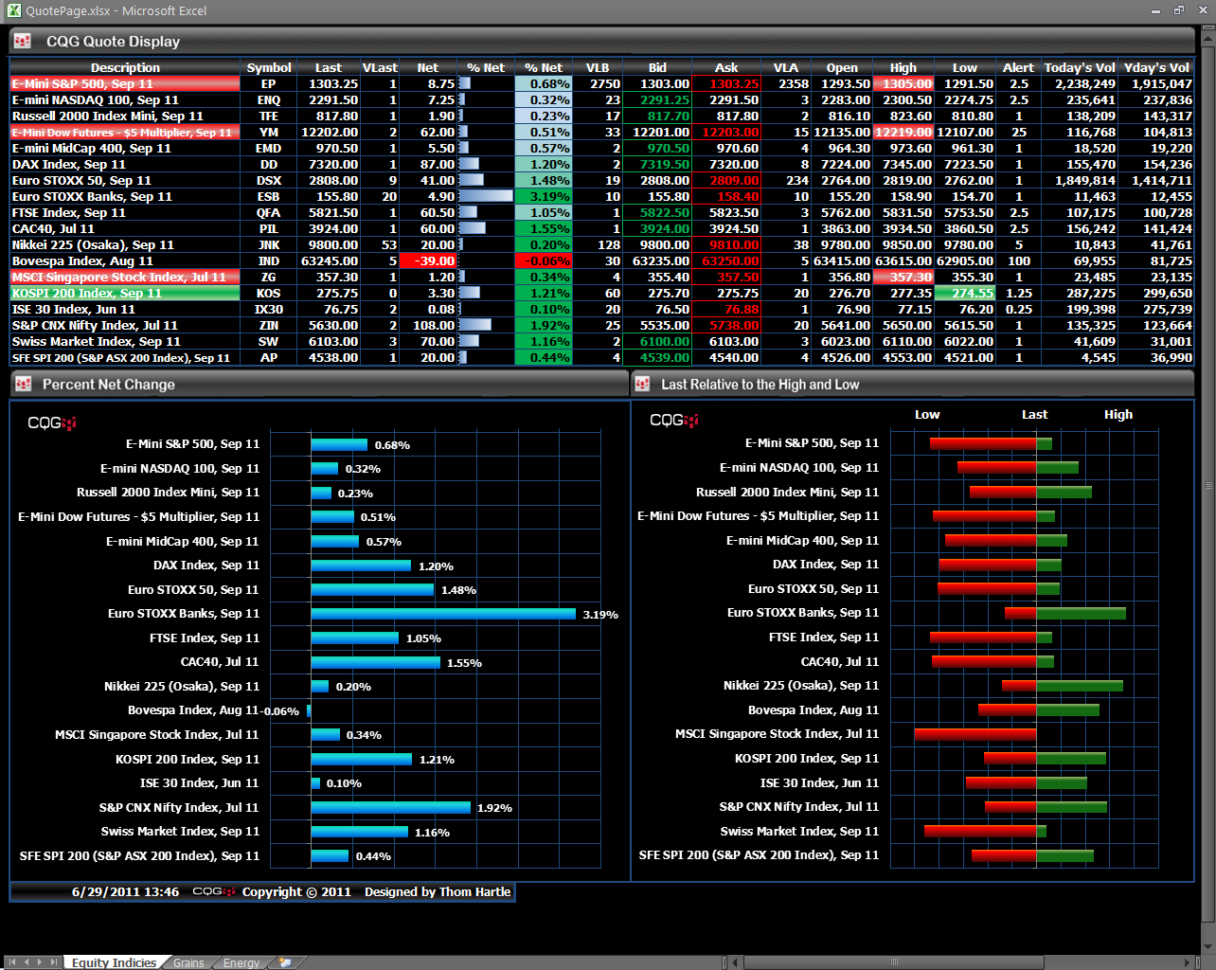Click the last-sheet navigation arrow
The image size is (1216, 970).
(x=51, y=962)
